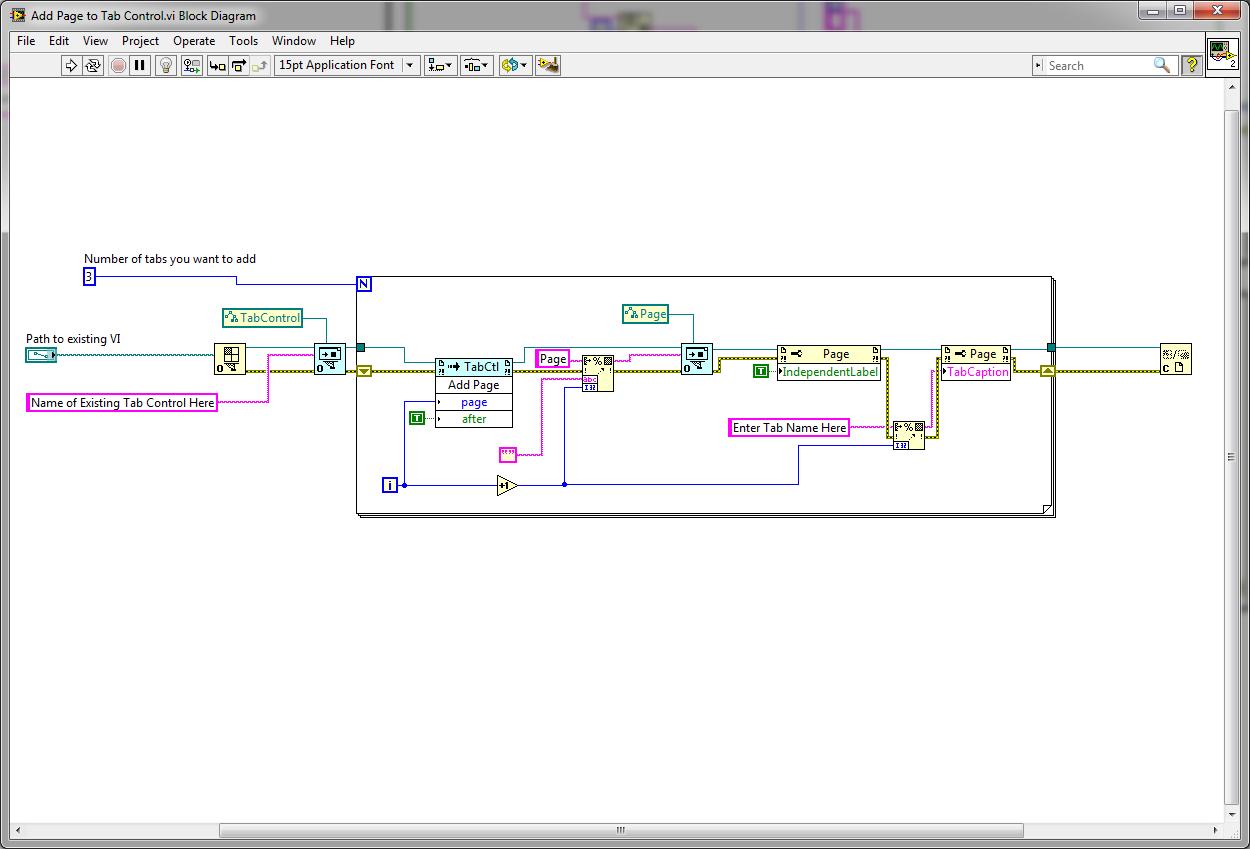The image size is (1250, 849).
Task: Open the 15pt Application Font dropdown
Action: point(347,65)
